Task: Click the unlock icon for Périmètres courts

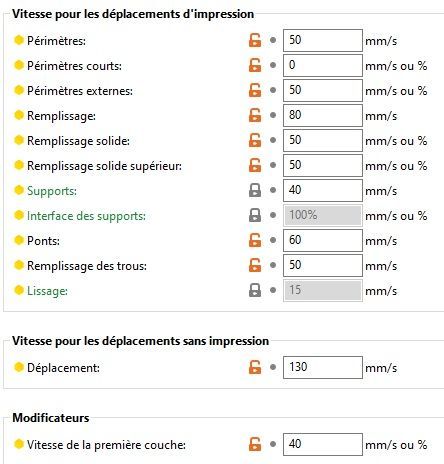Action: (255, 65)
